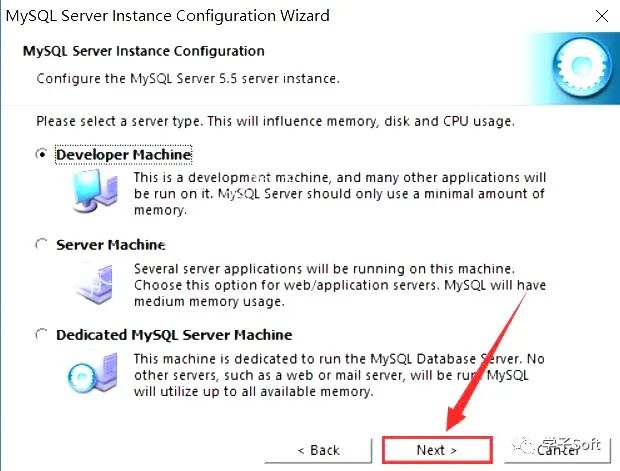Select the Developer Machine radio button

[x=42, y=154]
